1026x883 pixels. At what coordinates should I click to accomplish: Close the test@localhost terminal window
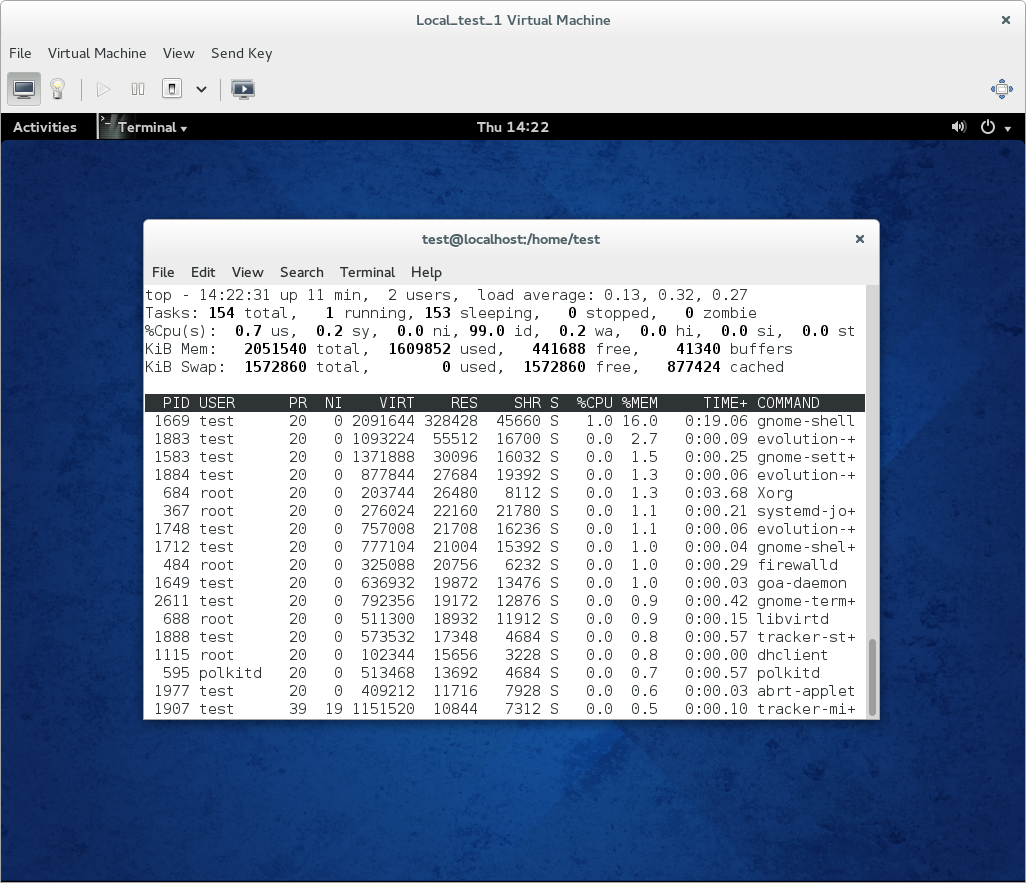coord(860,239)
